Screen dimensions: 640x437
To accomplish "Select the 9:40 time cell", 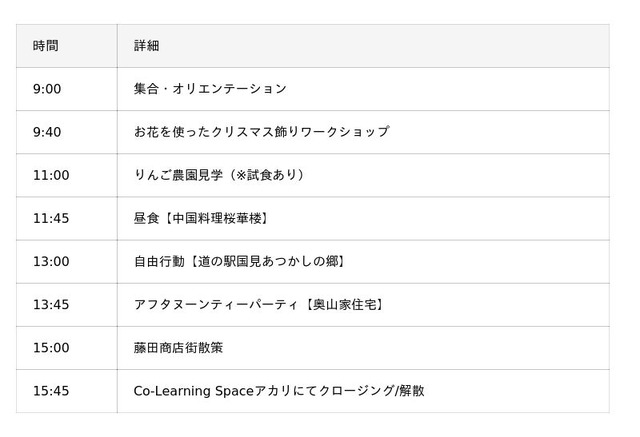I will 47,132.
